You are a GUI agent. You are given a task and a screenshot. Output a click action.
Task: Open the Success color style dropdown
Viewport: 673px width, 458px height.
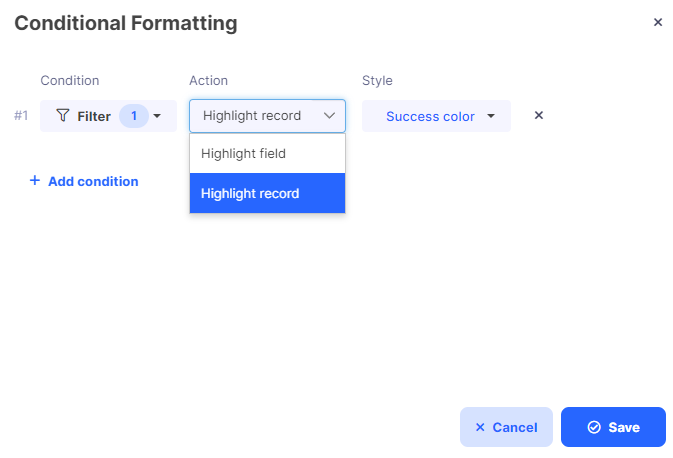436,116
